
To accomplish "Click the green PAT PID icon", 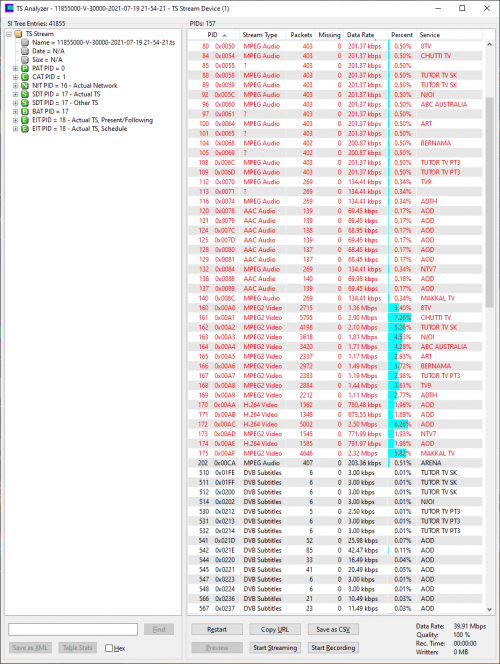I will click(x=25, y=68).
